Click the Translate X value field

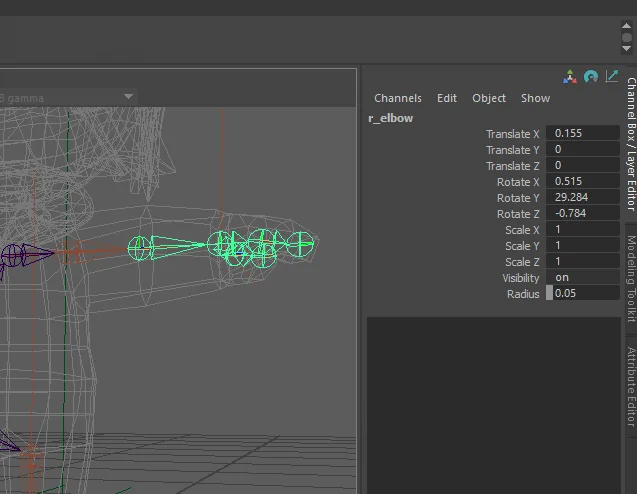point(583,133)
